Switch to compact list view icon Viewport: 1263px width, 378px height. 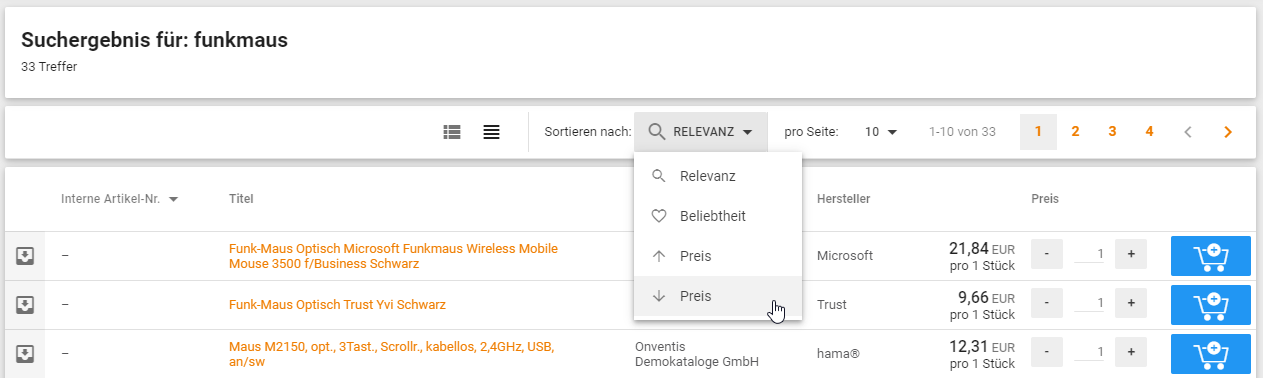pyautogui.click(x=491, y=132)
